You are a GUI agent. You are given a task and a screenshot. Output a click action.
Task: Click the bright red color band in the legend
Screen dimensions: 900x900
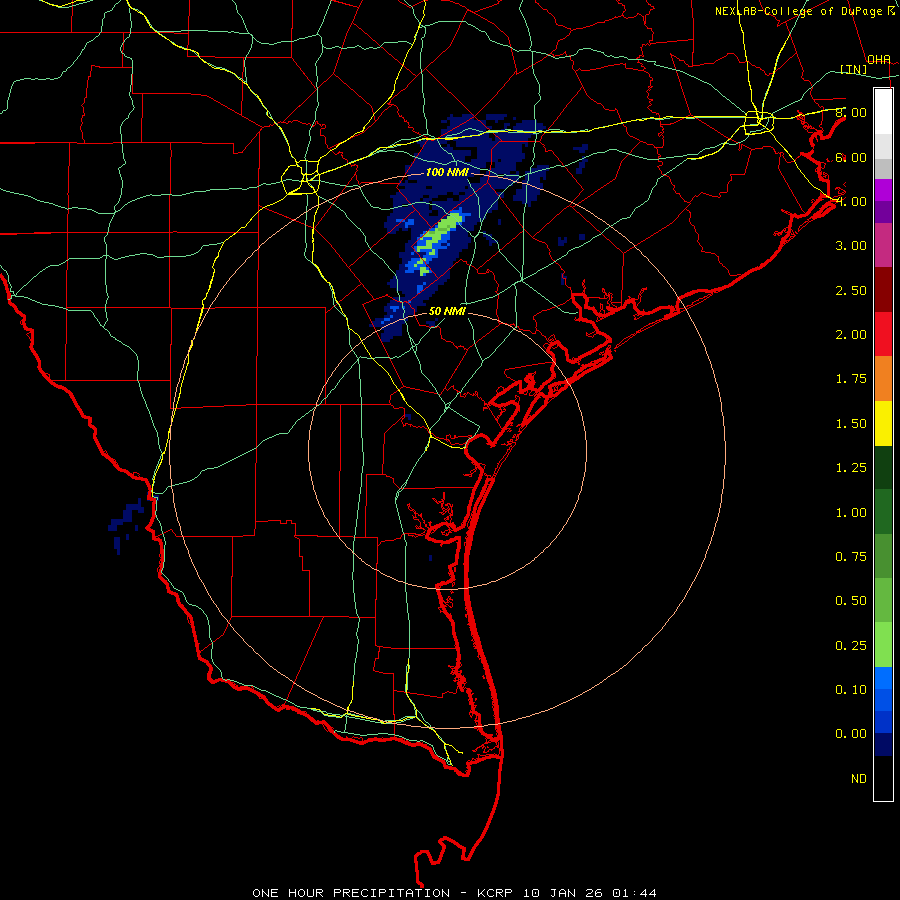pyautogui.click(x=883, y=334)
